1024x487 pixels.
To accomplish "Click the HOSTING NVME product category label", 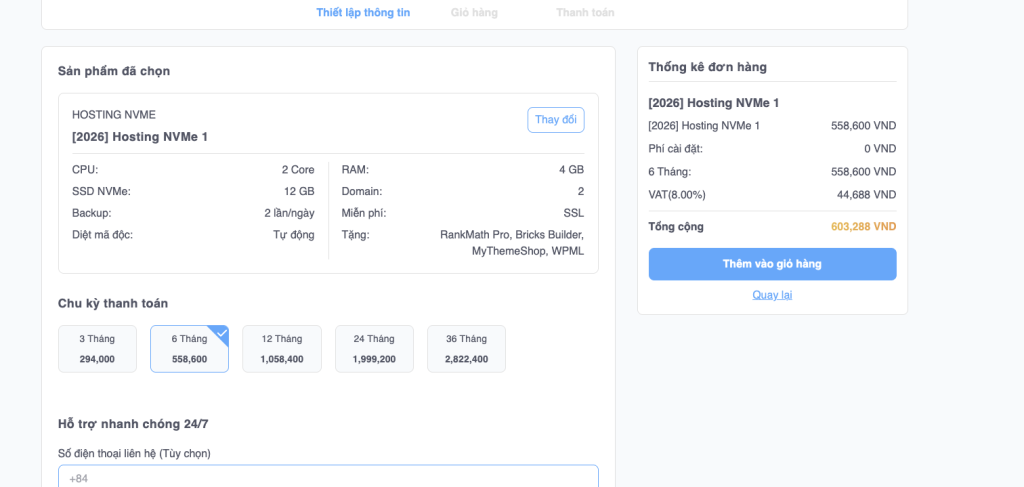I will tap(114, 115).
